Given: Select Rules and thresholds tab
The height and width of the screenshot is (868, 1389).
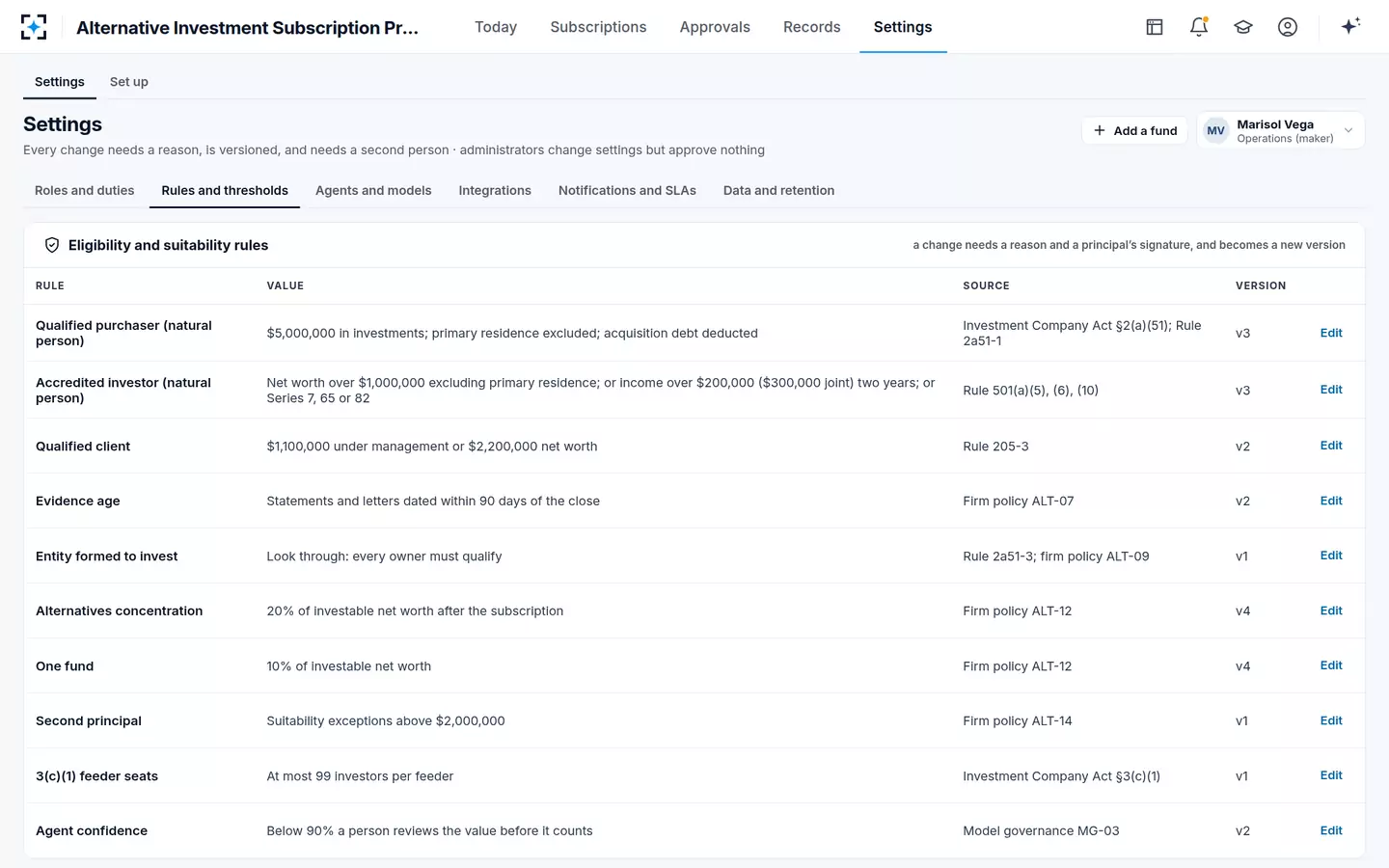Looking at the screenshot, I should point(225,191).
